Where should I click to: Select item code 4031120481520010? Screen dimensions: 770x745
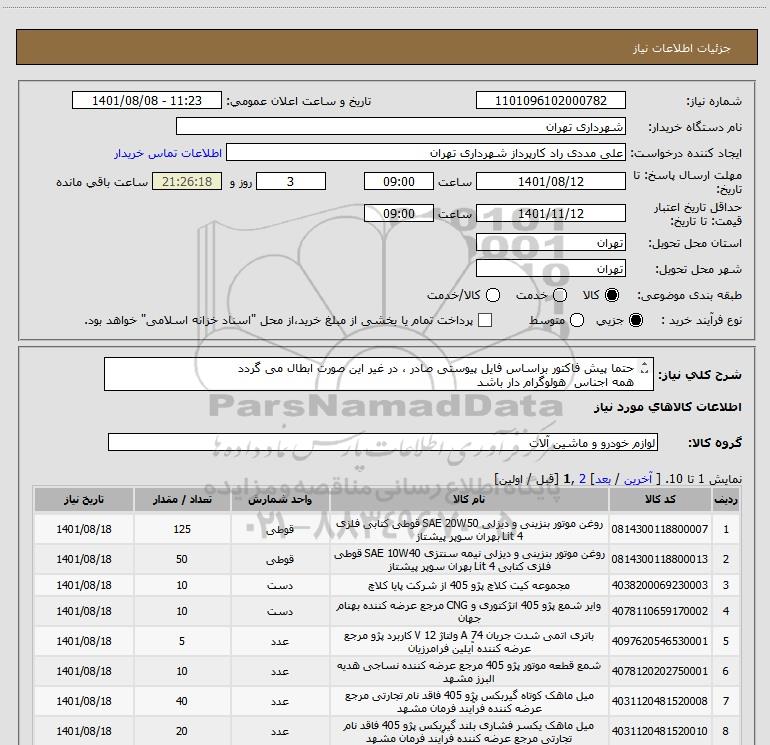tap(660, 731)
